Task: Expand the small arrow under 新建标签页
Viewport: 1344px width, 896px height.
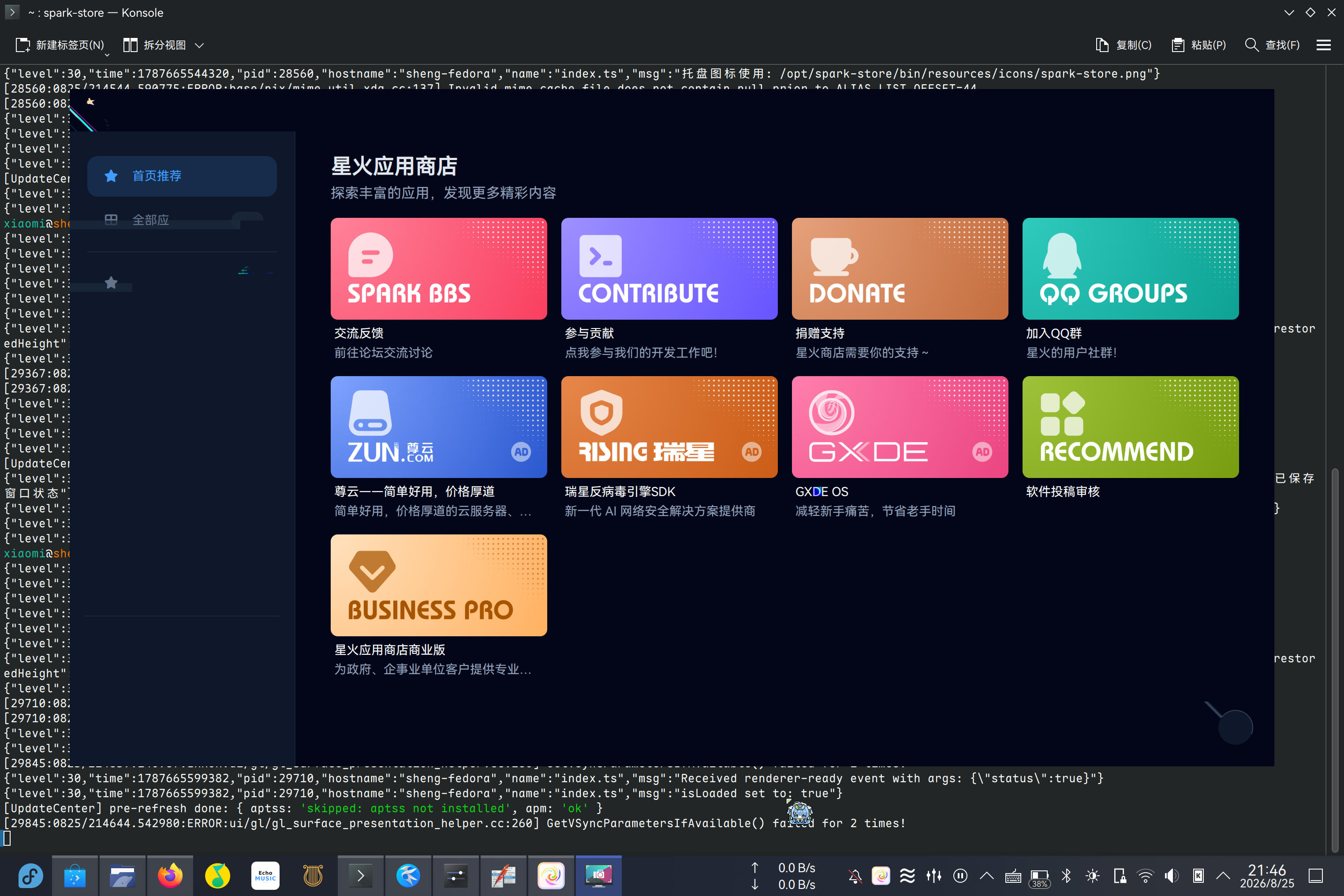Action: click(107, 55)
